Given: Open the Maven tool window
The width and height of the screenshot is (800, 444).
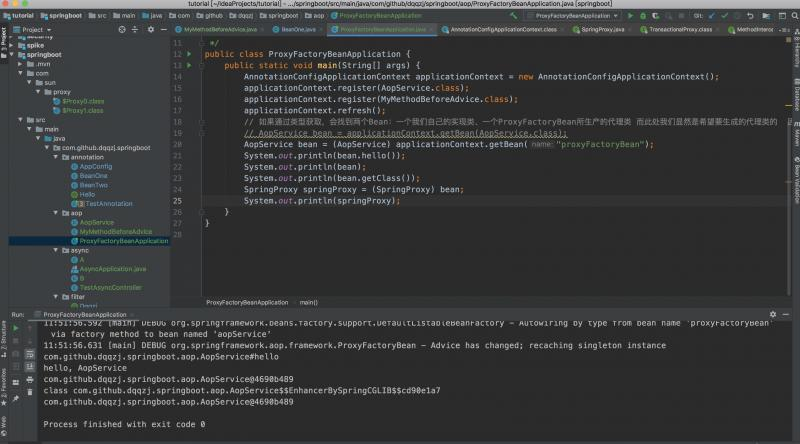Looking at the screenshot, I should 796,135.
